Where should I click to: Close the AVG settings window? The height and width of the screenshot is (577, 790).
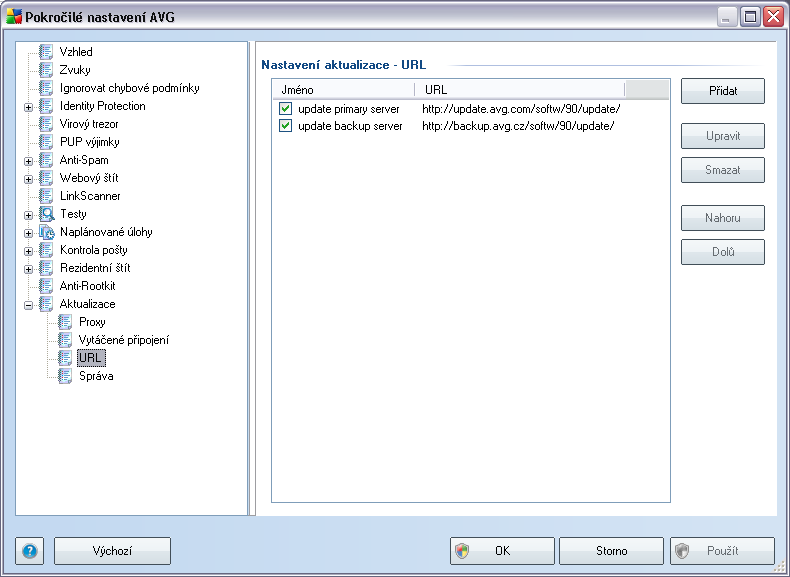773,17
